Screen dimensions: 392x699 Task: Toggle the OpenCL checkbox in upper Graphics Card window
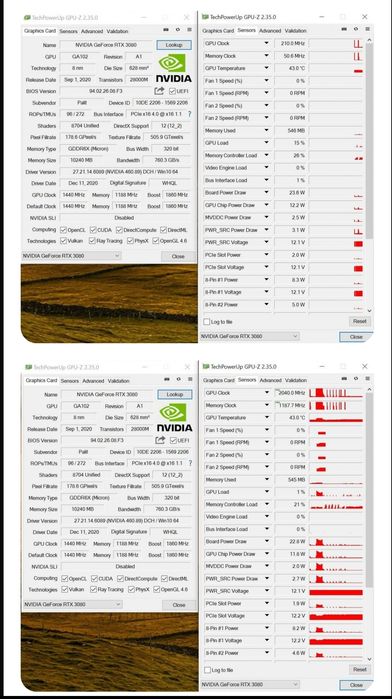tap(63, 230)
